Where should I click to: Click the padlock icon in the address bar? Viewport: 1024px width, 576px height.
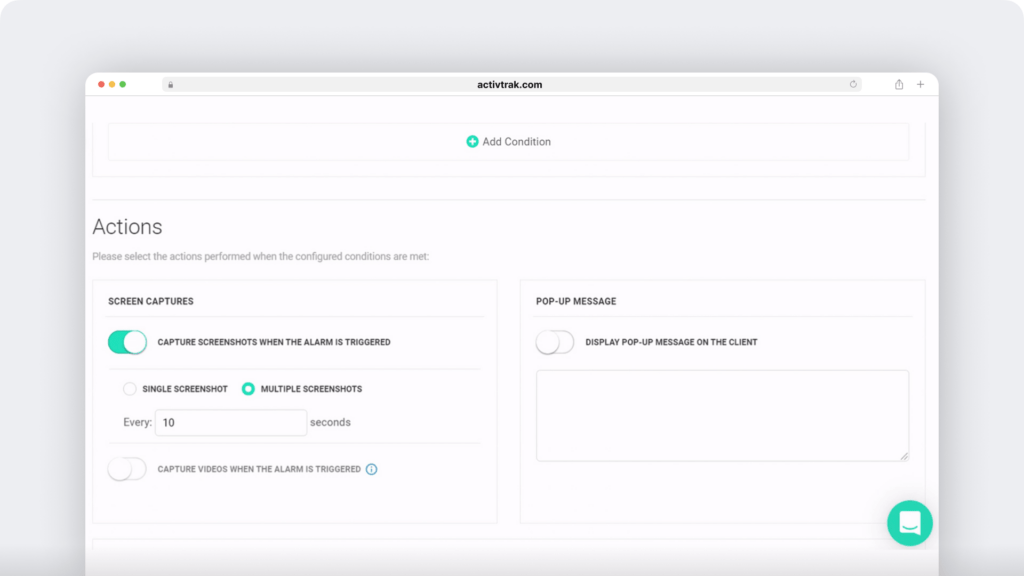pyautogui.click(x=170, y=84)
